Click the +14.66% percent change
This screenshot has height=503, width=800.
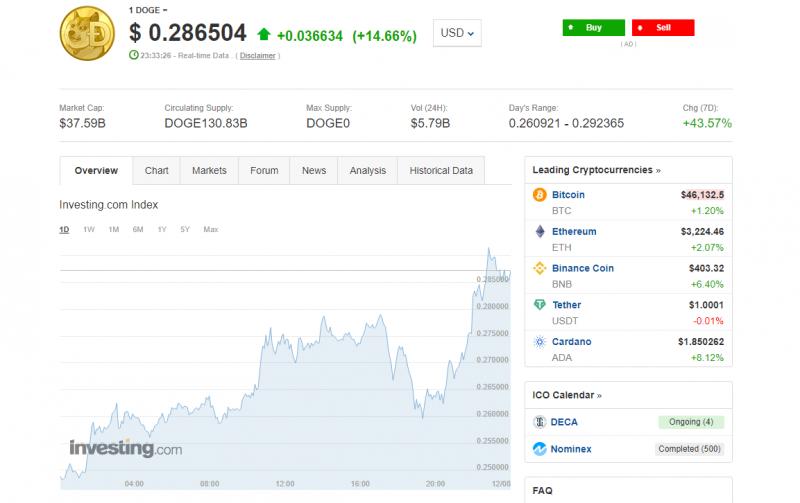[385, 36]
